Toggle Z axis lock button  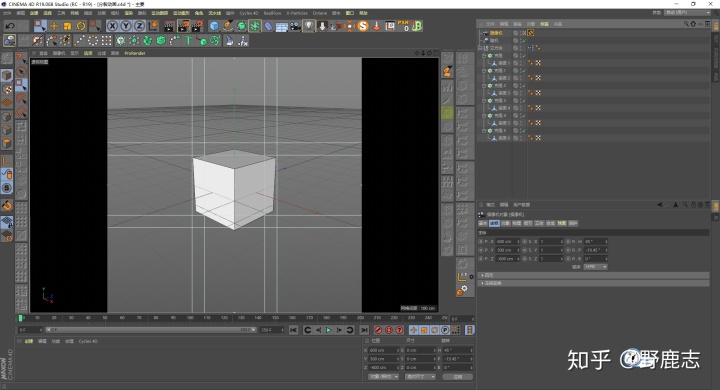click(140, 26)
